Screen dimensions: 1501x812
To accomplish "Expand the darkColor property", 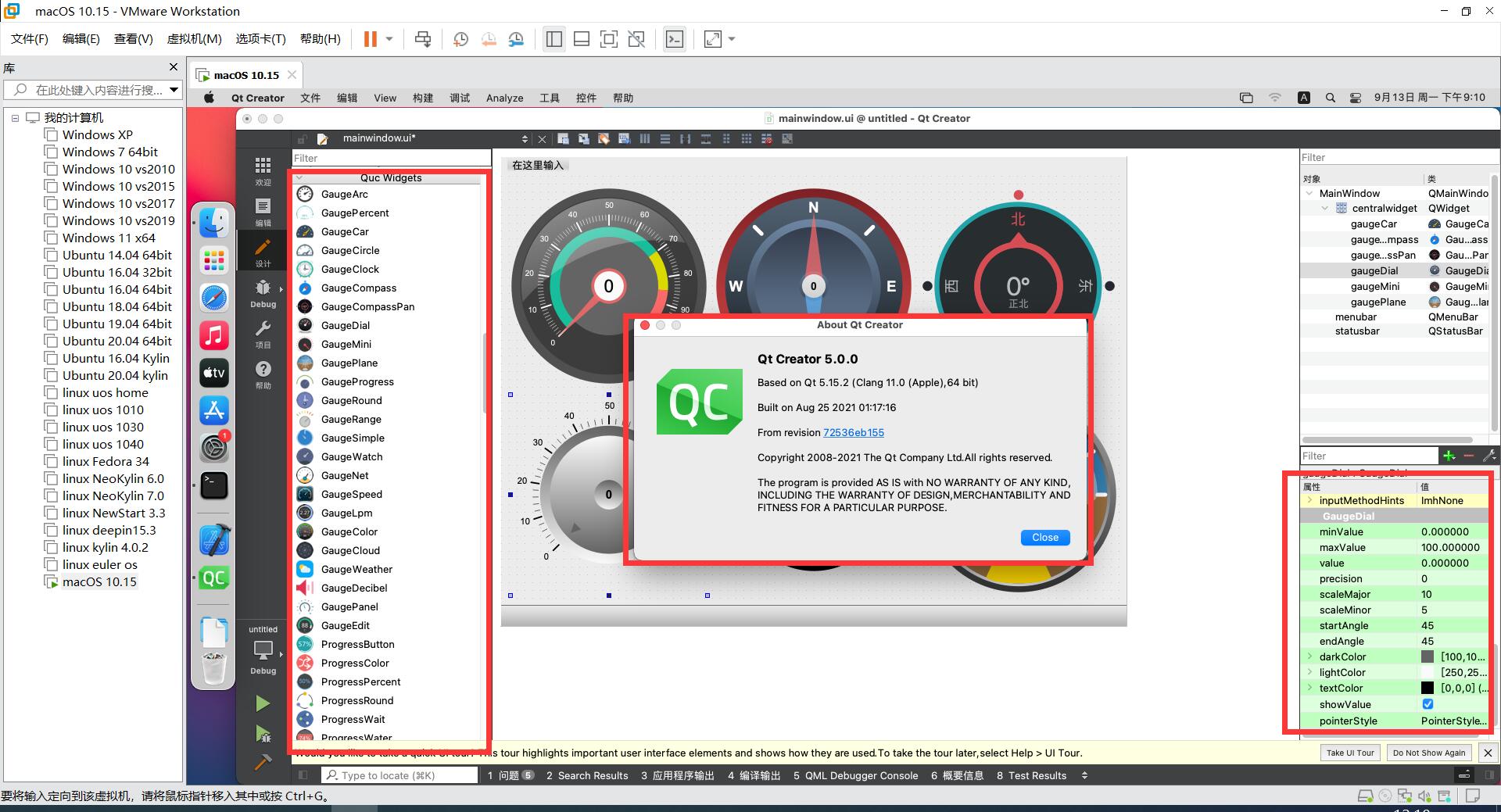I will (1310, 656).
